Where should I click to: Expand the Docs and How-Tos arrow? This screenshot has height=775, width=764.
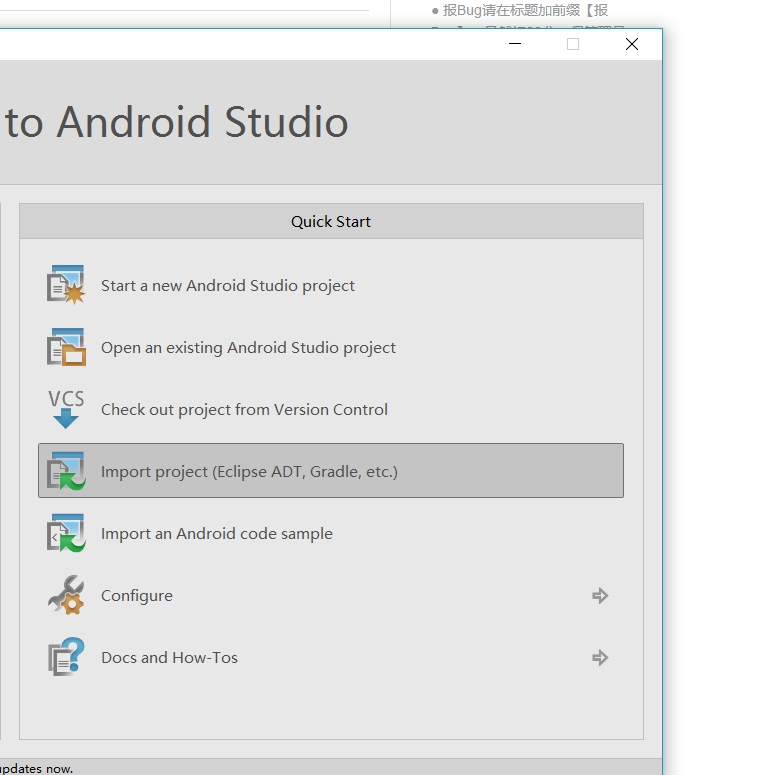click(600, 657)
